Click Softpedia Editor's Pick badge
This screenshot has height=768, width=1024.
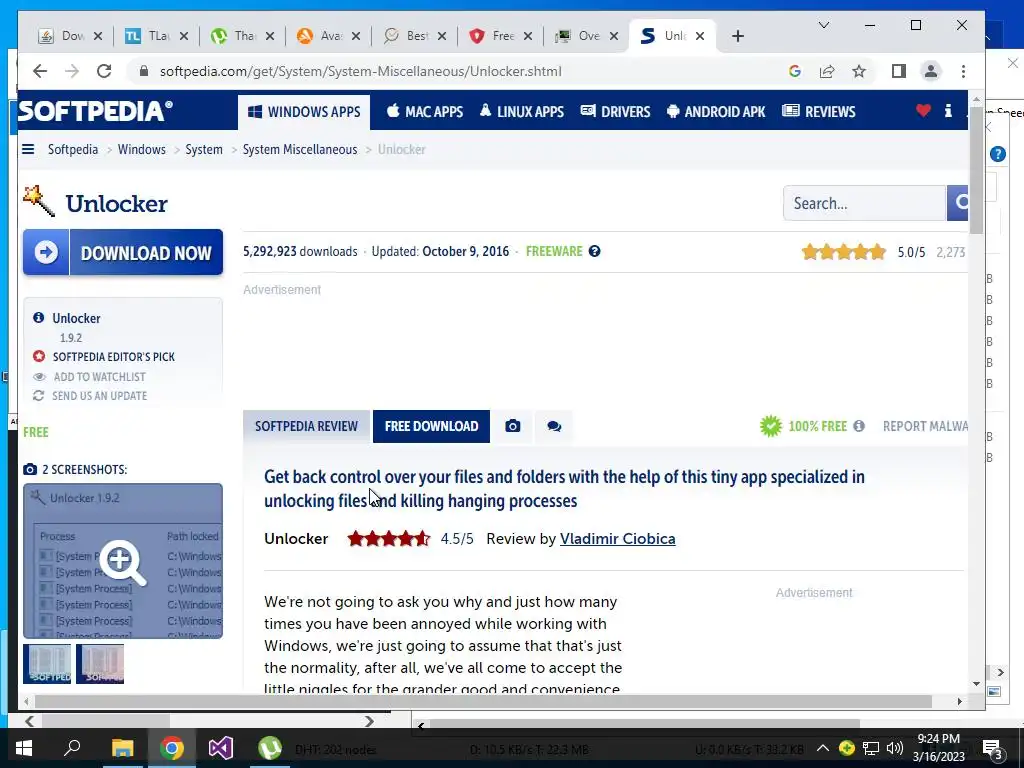[x=104, y=357]
